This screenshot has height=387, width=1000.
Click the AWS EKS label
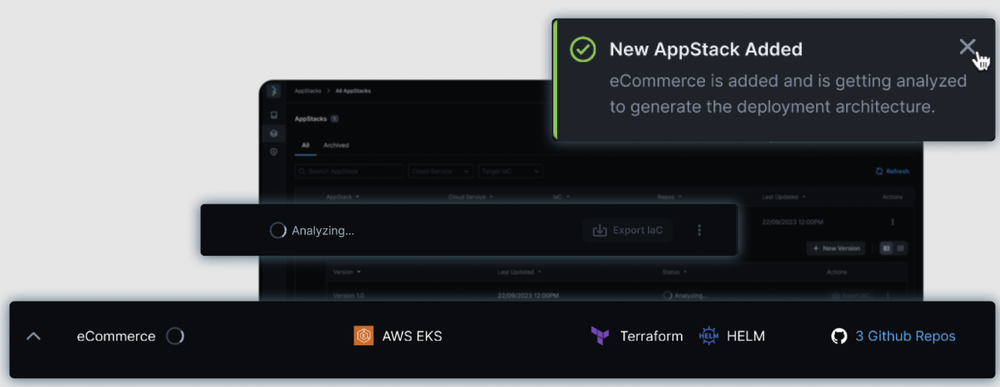pos(412,336)
